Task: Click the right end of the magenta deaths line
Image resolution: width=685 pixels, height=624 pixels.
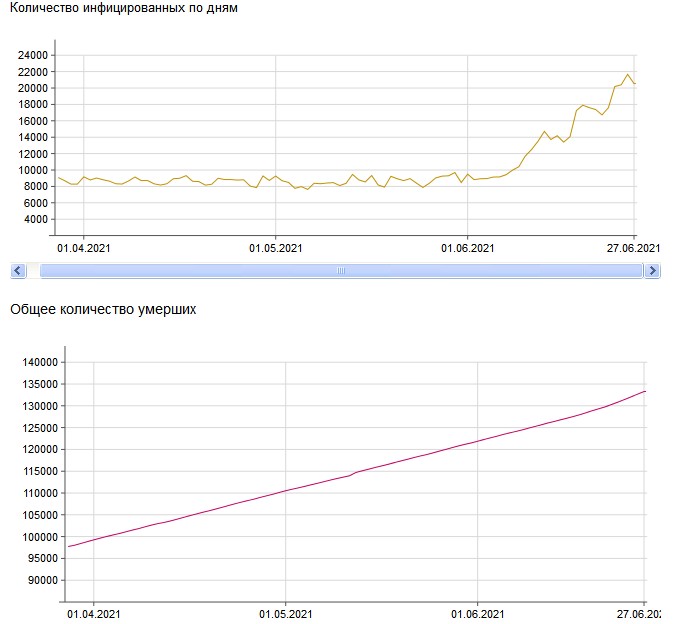Action: coord(645,391)
